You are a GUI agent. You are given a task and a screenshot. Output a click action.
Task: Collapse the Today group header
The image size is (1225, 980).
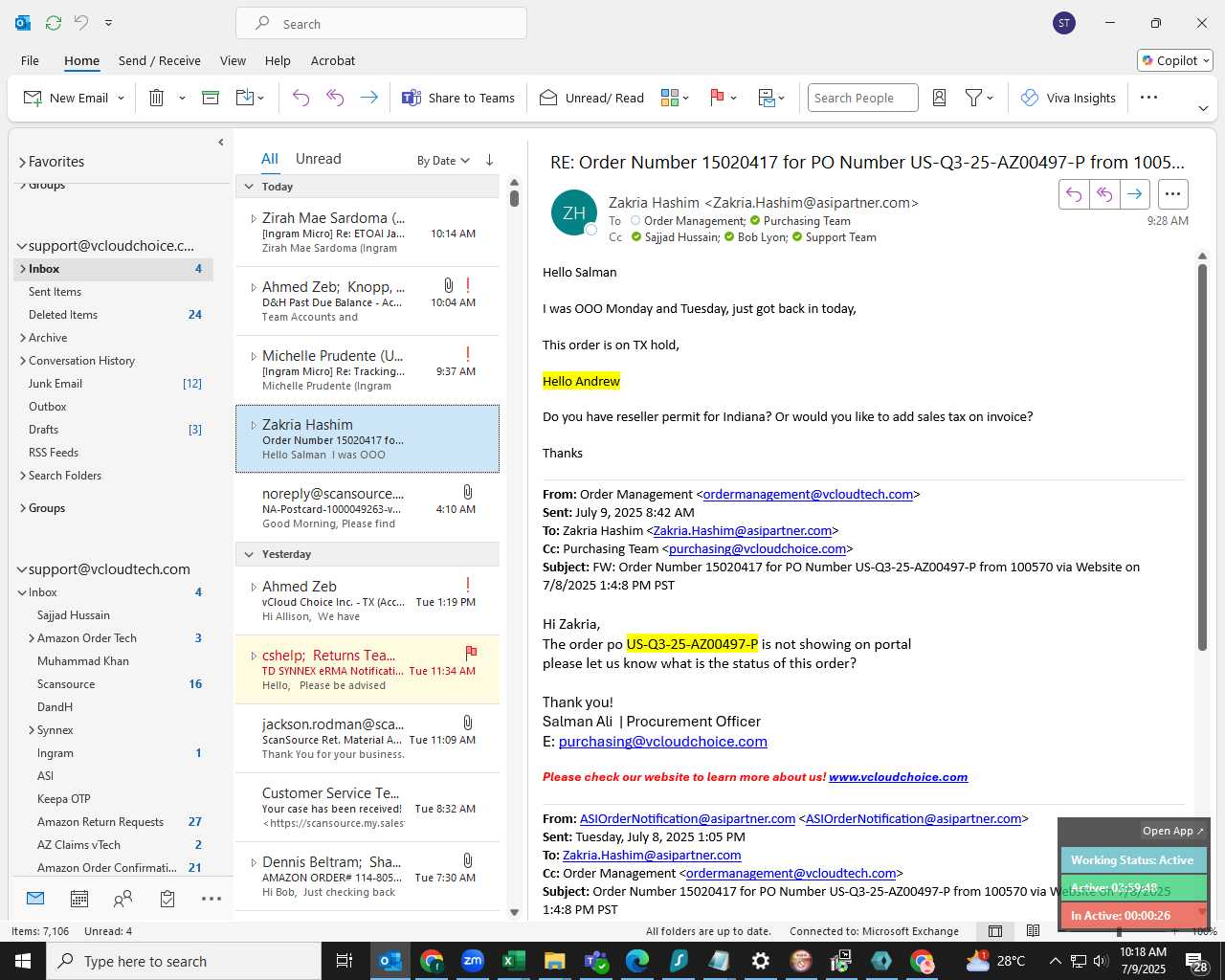pos(249,187)
